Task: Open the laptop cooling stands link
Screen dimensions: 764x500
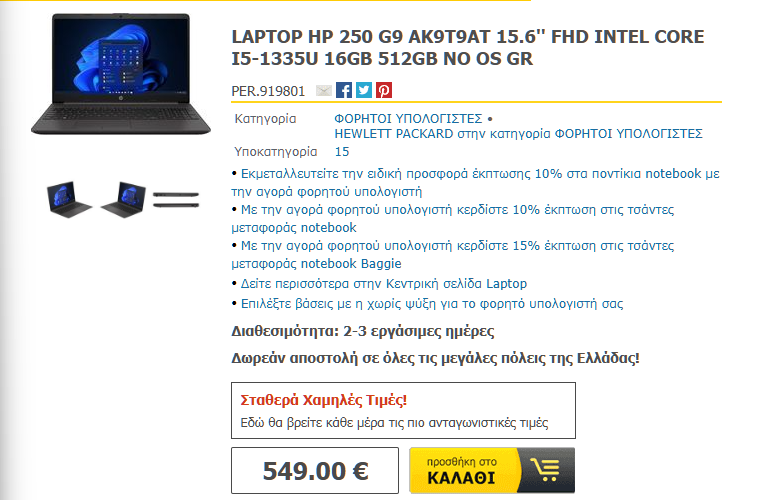Action: (x=432, y=304)
